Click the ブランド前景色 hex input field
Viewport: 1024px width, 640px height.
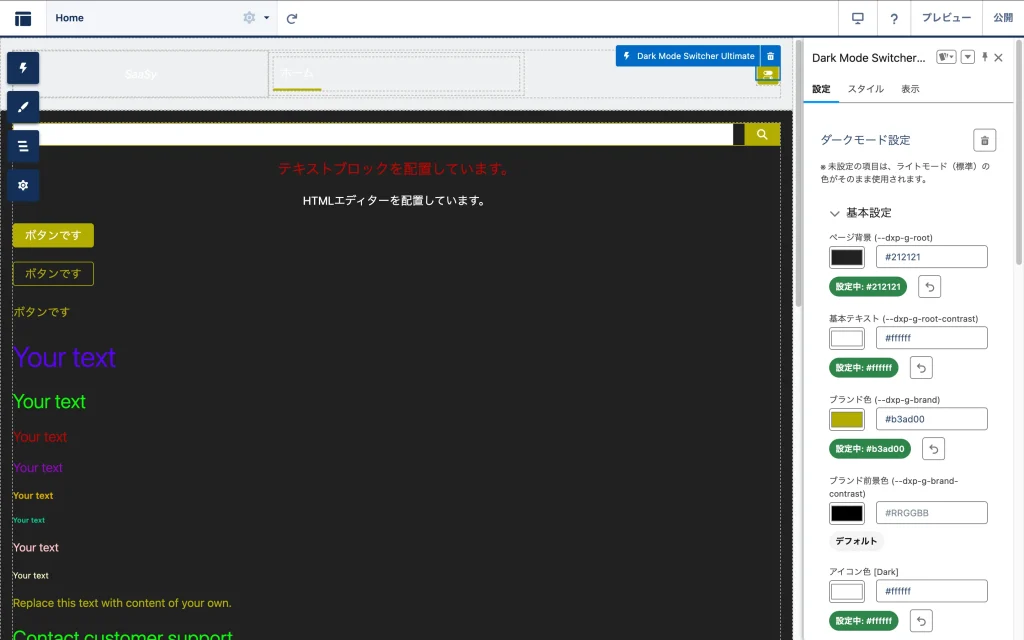click(x=931, y=513)
